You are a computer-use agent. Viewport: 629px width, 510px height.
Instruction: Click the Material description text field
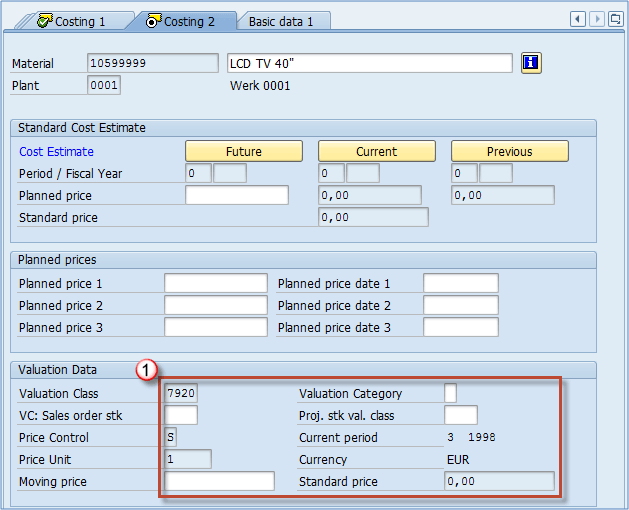tap(370, 63)
